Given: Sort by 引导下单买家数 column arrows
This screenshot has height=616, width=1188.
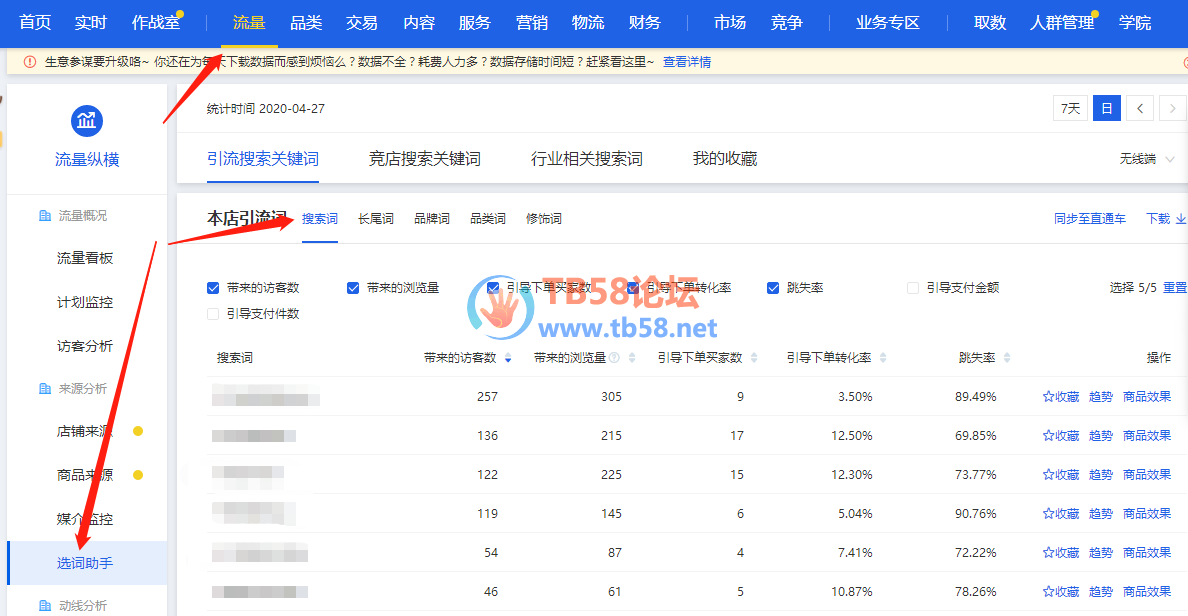Looking at the screenshot, I should [754, 358].
